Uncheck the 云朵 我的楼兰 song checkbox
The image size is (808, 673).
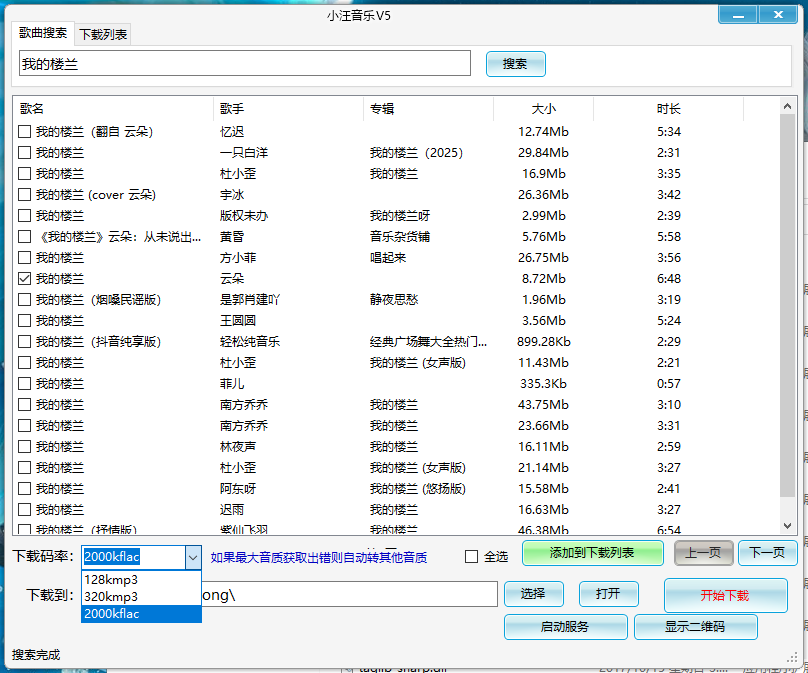tap(25, 279)
